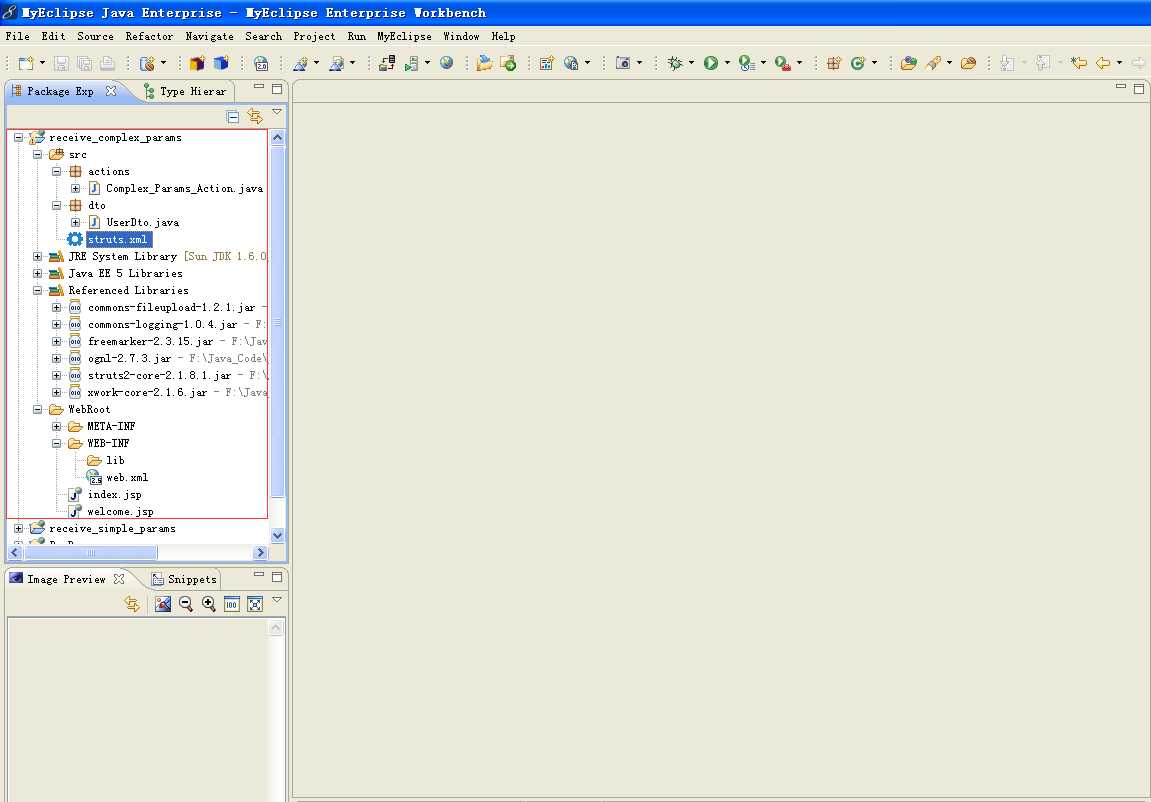The height and width of the screenshot is (802, 1151).
Task: Click the Package Explorer horizontal scroll right arrow
Action: [x=261, y=553]
